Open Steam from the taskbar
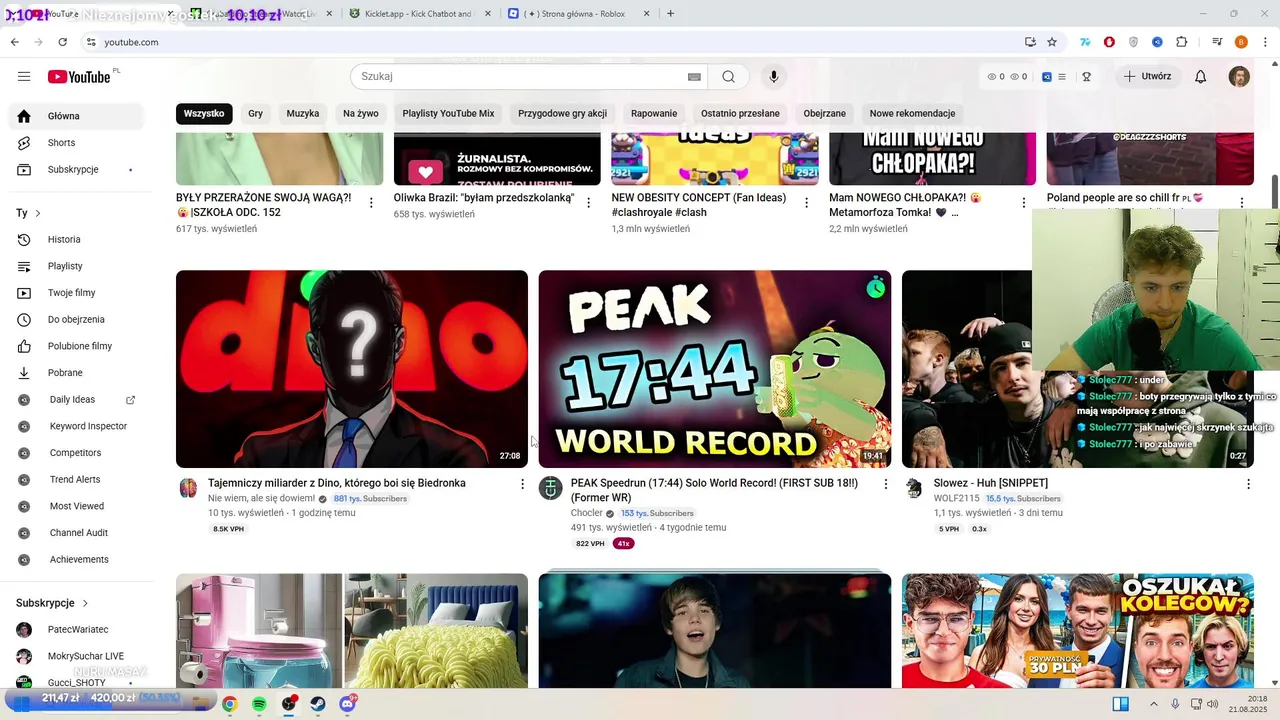This screenshot has height=720, width=1280. tap(318, 704)
